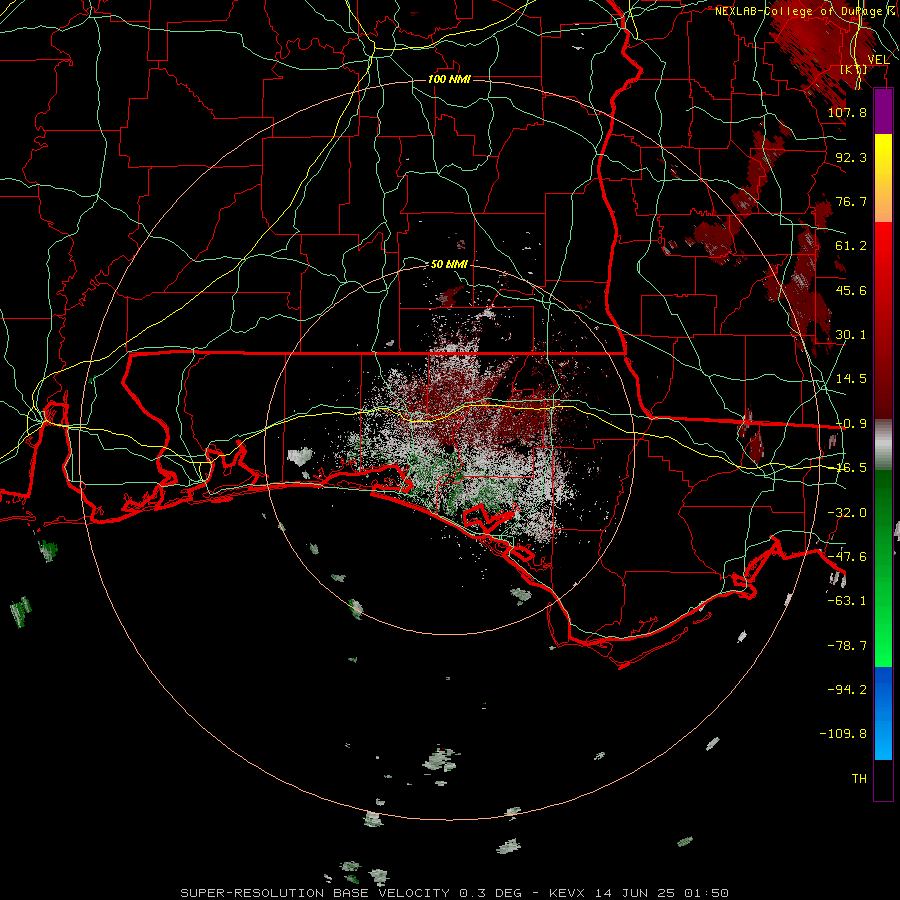This screenshot has height=900, width=900.
Task: Select the -78.7 velocity scale value
Action: [x=847, y=646]
